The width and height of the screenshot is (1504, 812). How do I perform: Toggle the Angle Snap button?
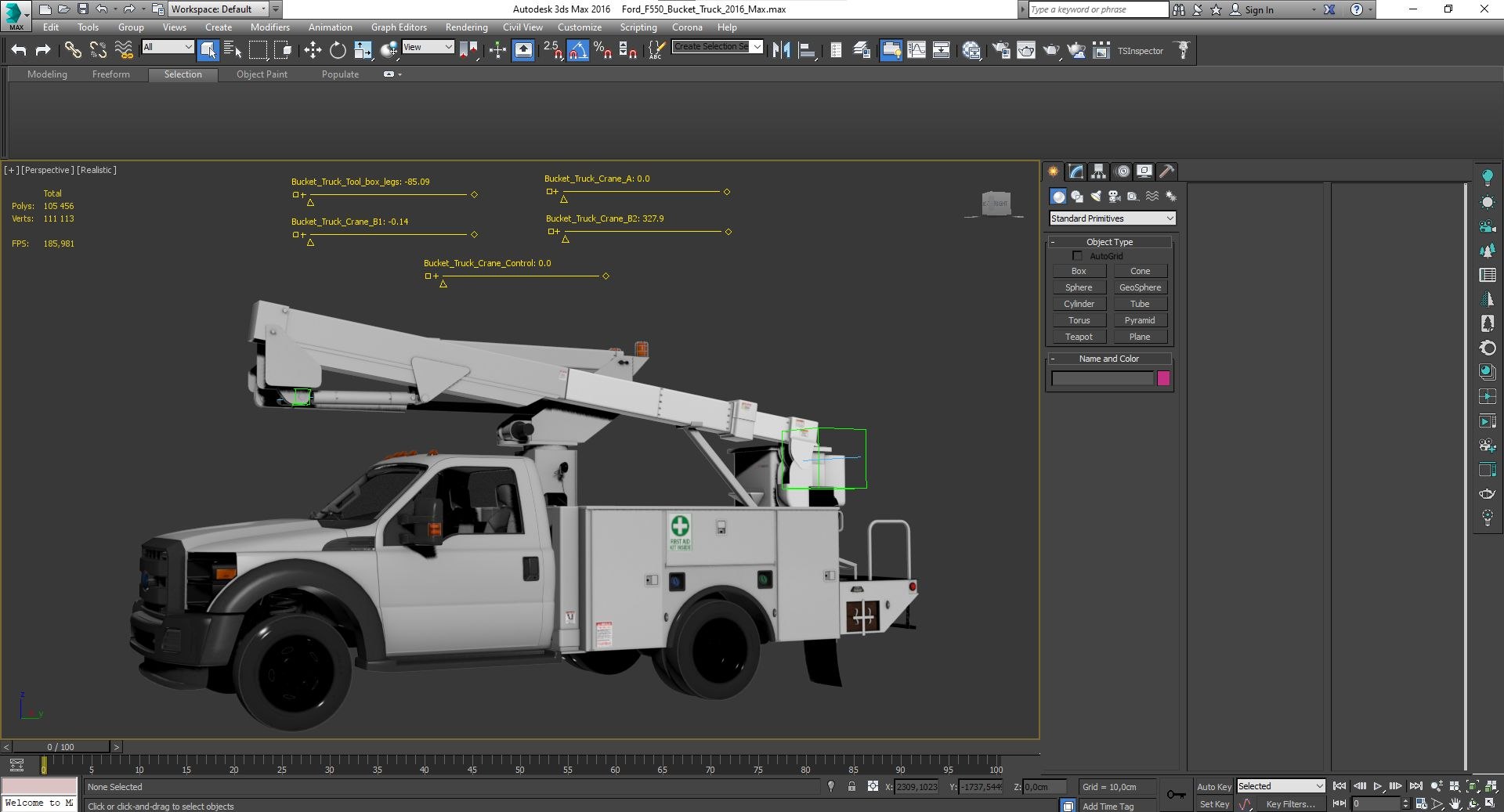pyautogui.click(x=577, y=51)
